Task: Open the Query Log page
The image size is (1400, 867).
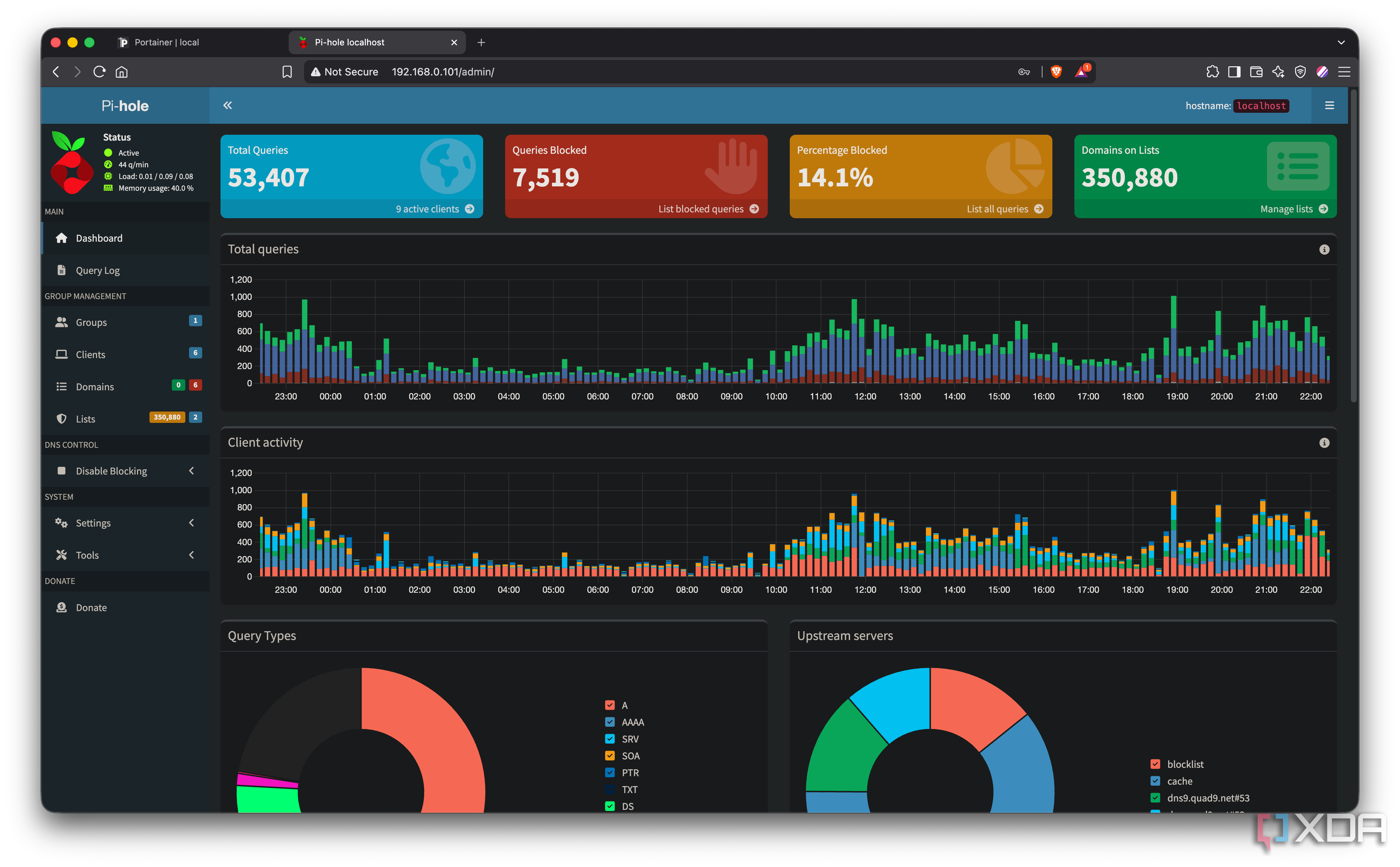Action: point(126,270)
